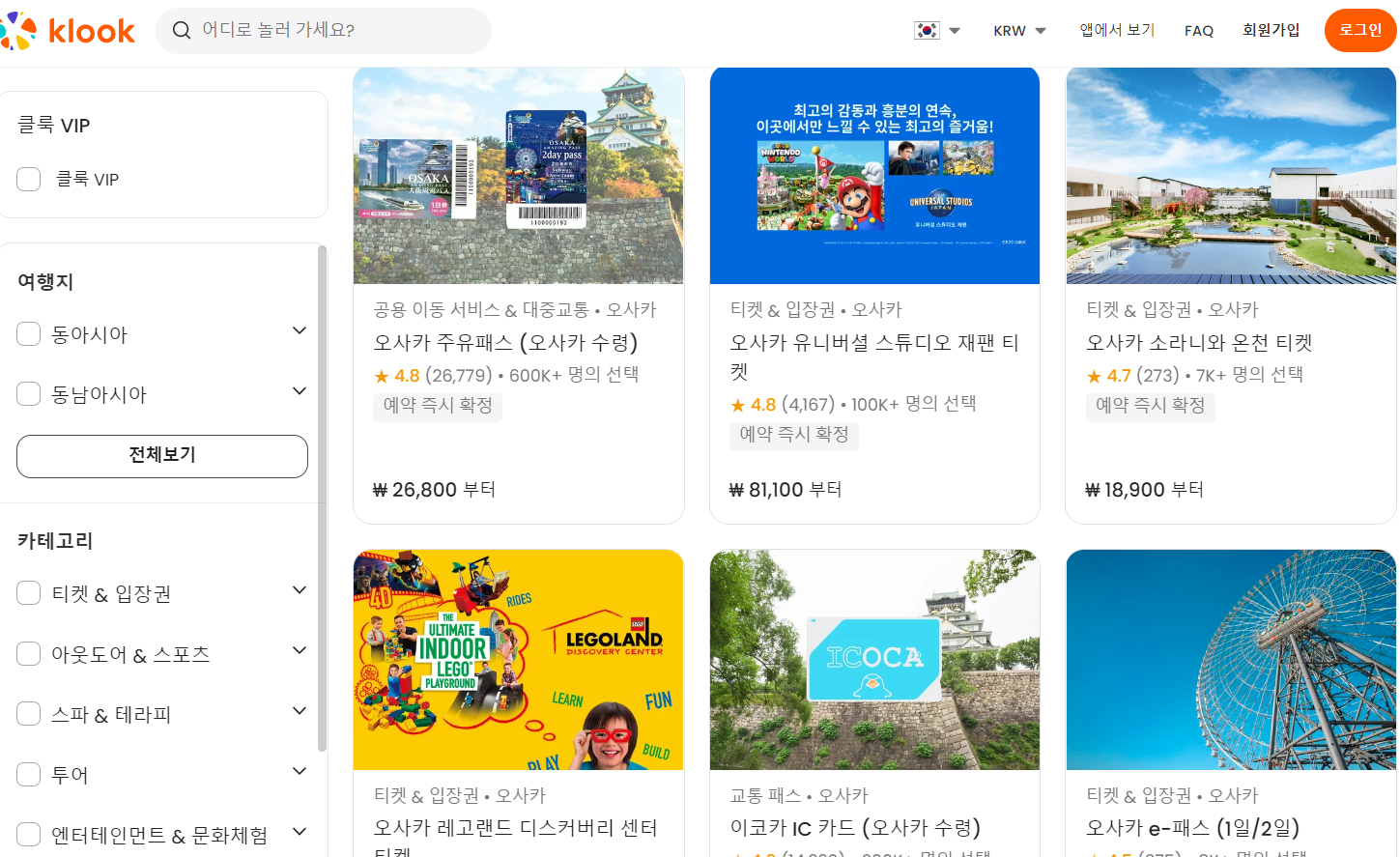This screenshot has height=857, width=1400.
Task: Open 오사카 주유패스 (오사카 수령) title
Action: pos(506,343)
